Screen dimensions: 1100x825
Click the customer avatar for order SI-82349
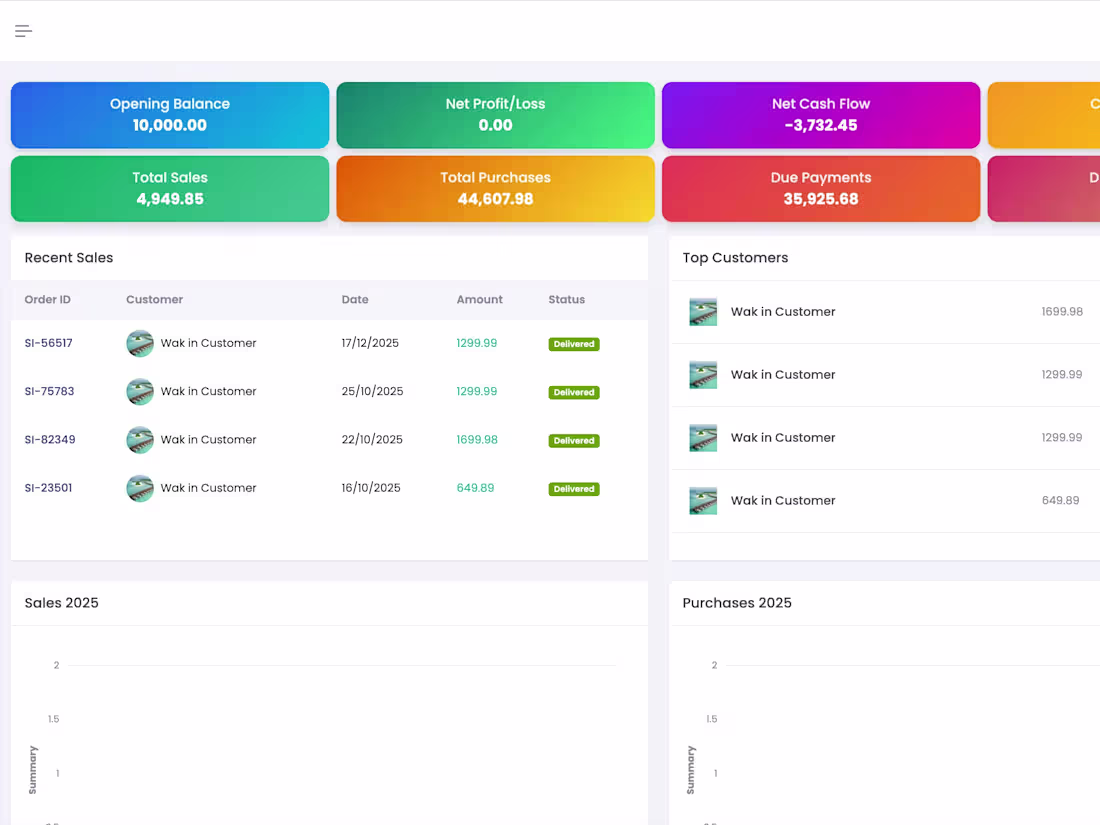tap(139, 440)
